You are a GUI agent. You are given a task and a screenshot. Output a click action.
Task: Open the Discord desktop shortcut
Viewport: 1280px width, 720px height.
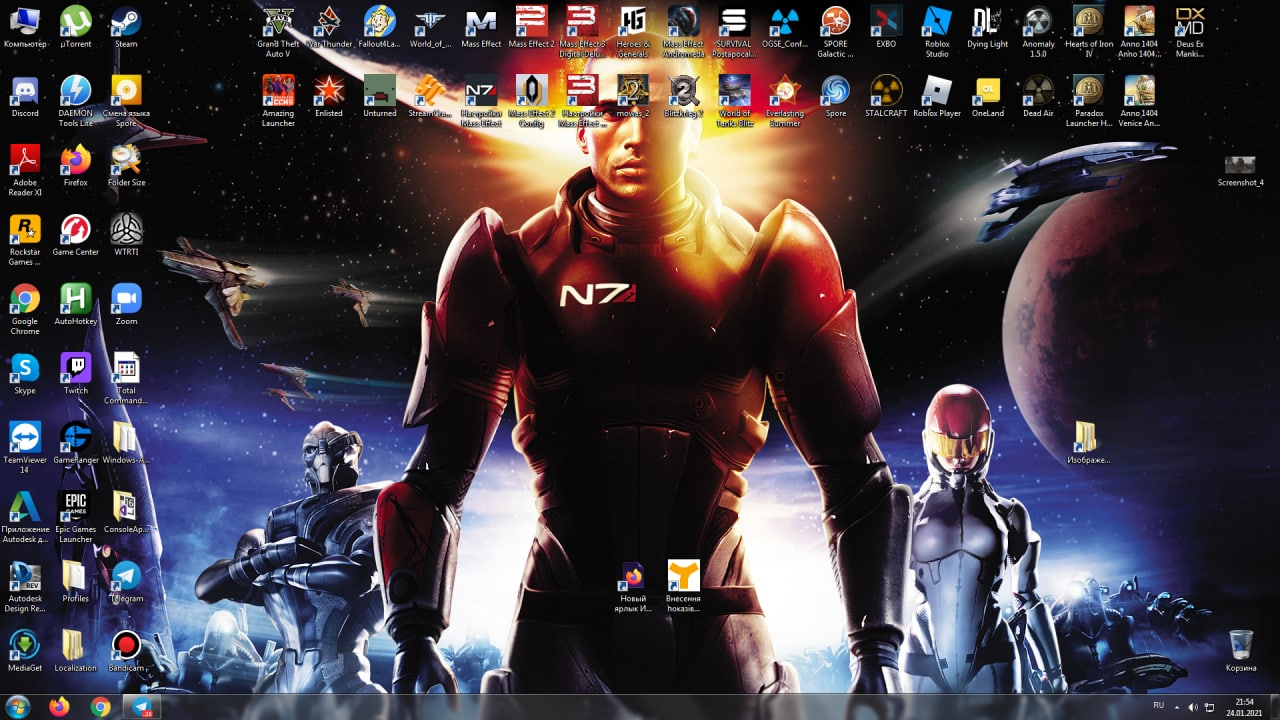click(25, 96)
